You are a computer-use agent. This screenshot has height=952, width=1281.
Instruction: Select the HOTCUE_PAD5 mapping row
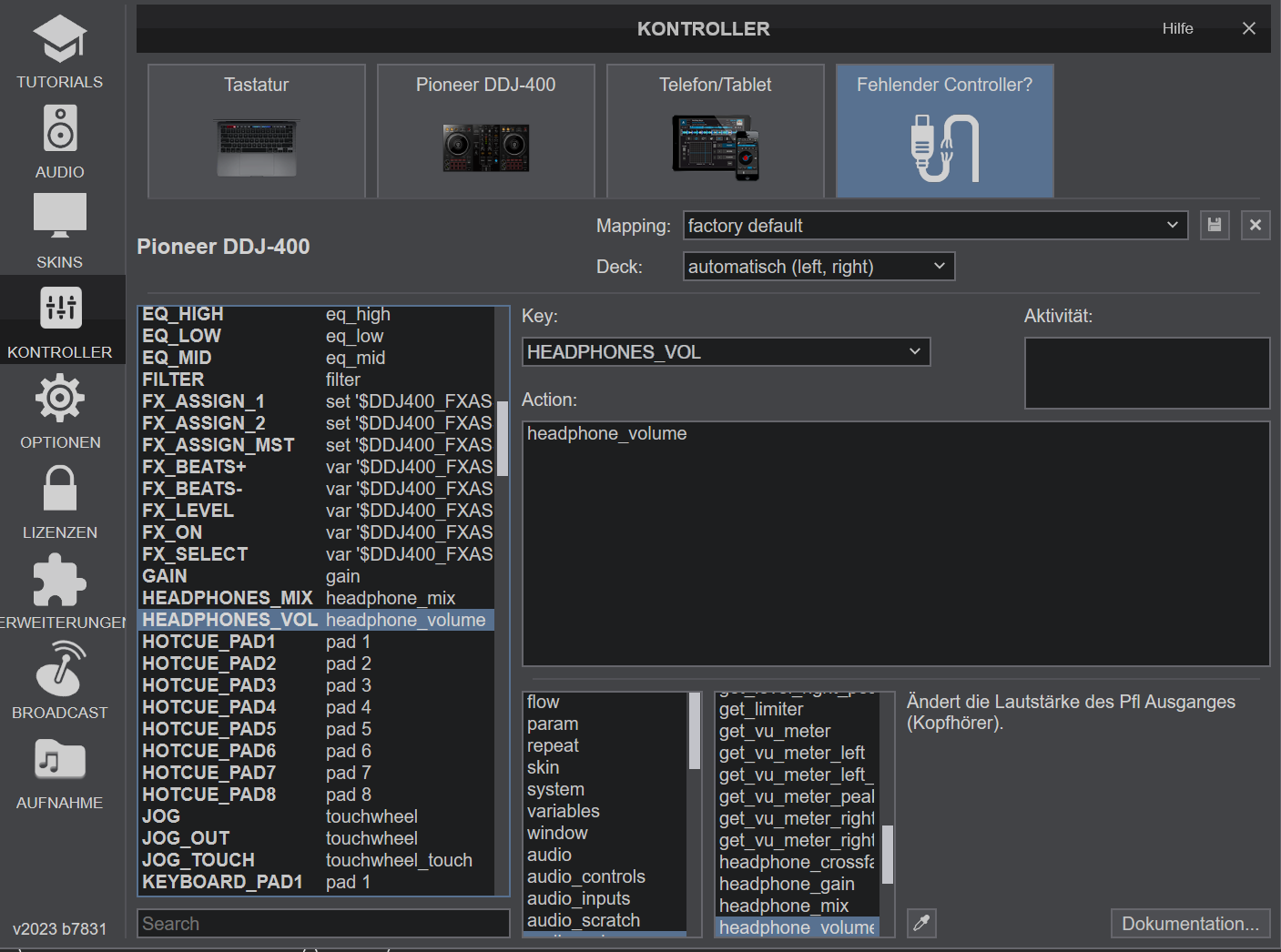click(317, 729)
